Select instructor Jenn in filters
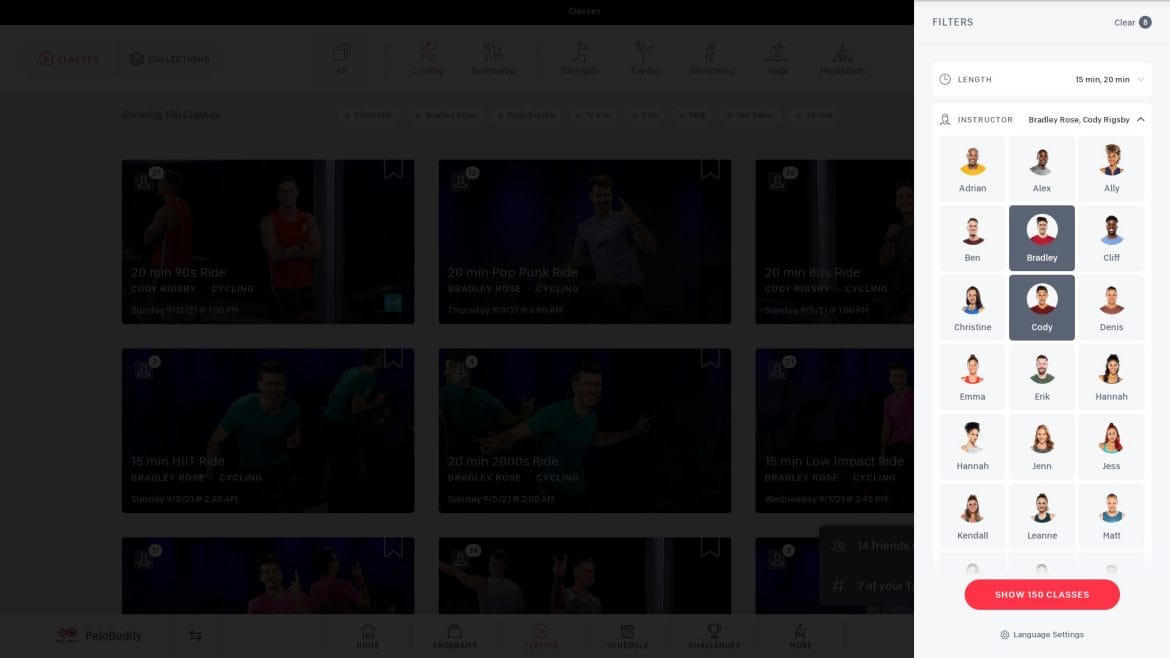Screen dimensions: 1170x658 click(1042, 446)
